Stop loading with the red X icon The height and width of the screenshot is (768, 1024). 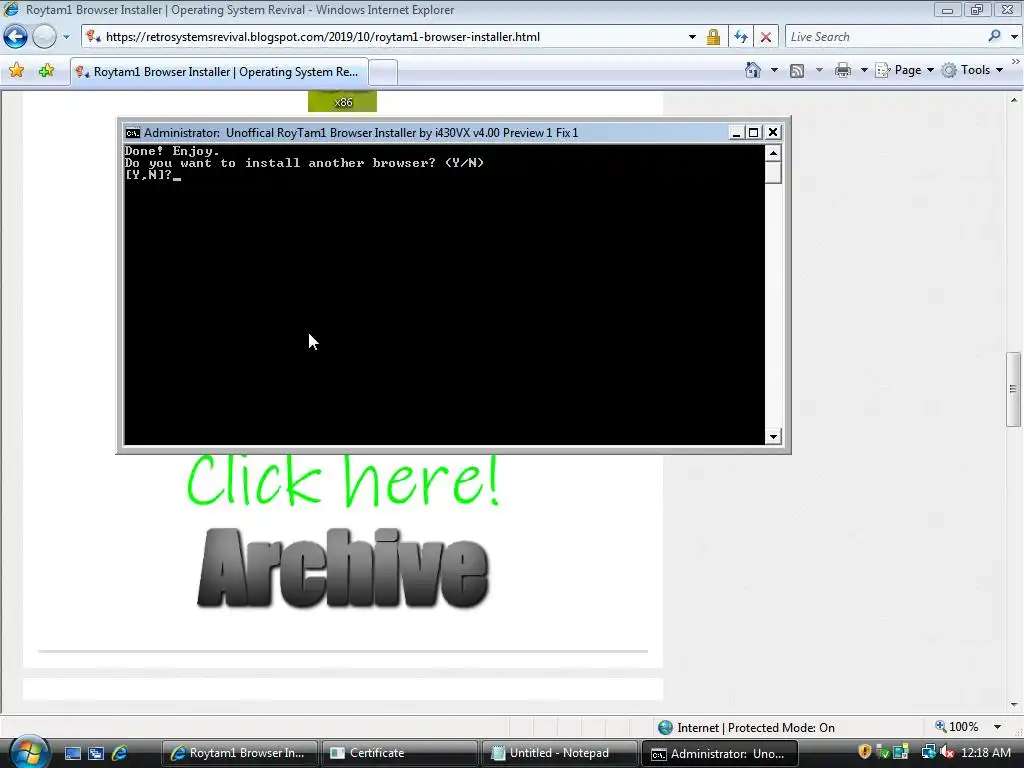(766, 37)
